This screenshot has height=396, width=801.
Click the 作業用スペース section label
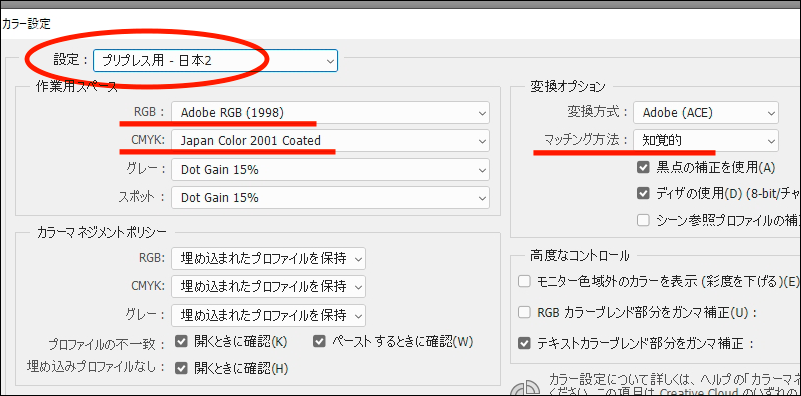tap(77, 87)
